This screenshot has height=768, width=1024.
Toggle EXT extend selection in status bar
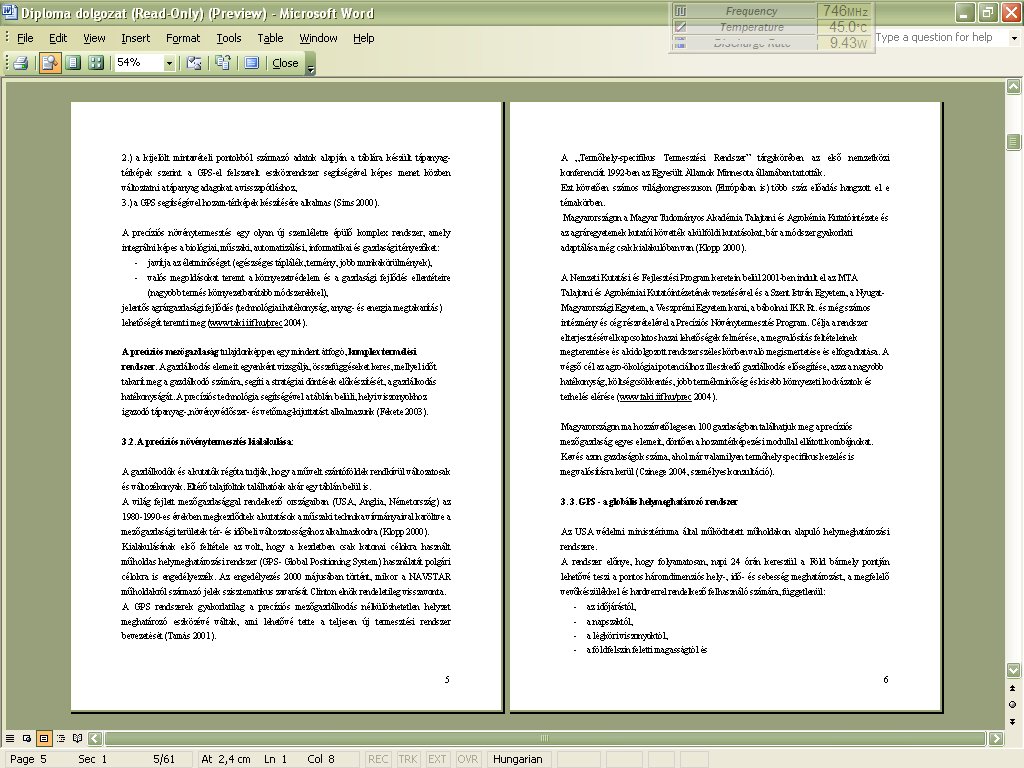click(437, 759)
